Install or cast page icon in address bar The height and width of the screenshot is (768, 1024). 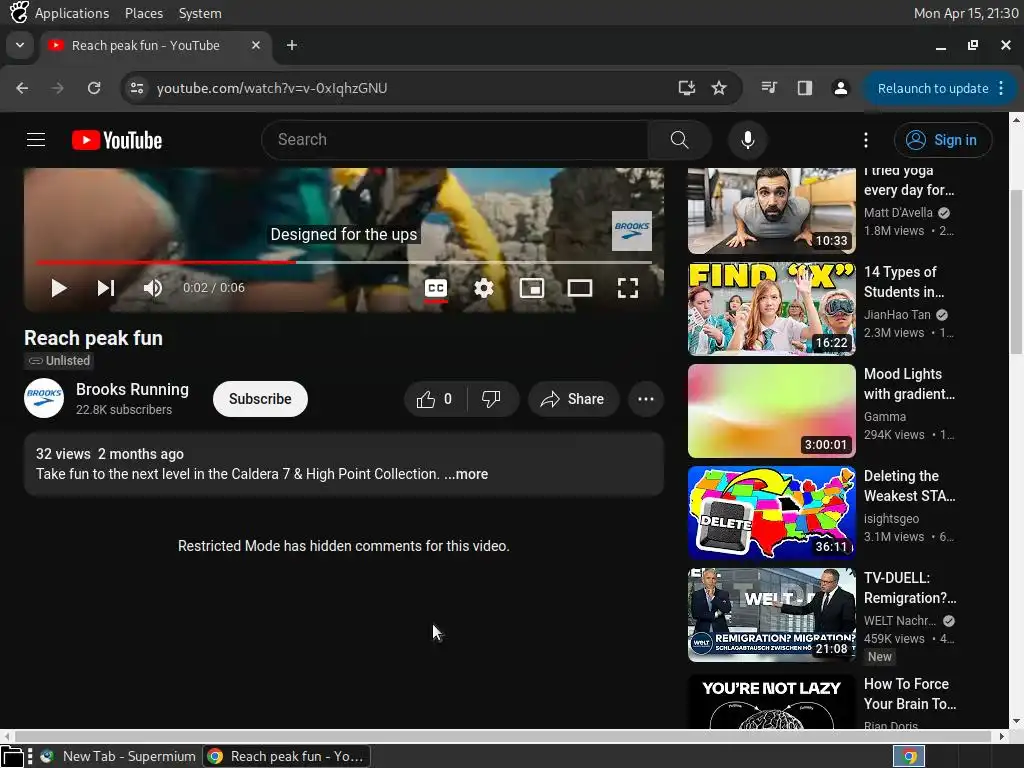686,88
